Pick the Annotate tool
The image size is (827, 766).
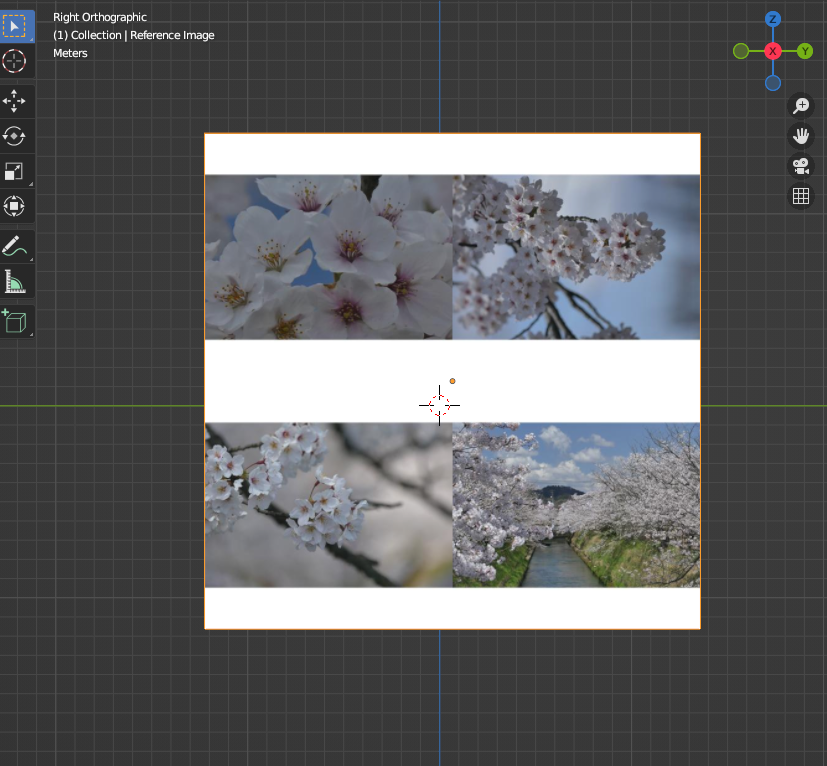14,246
